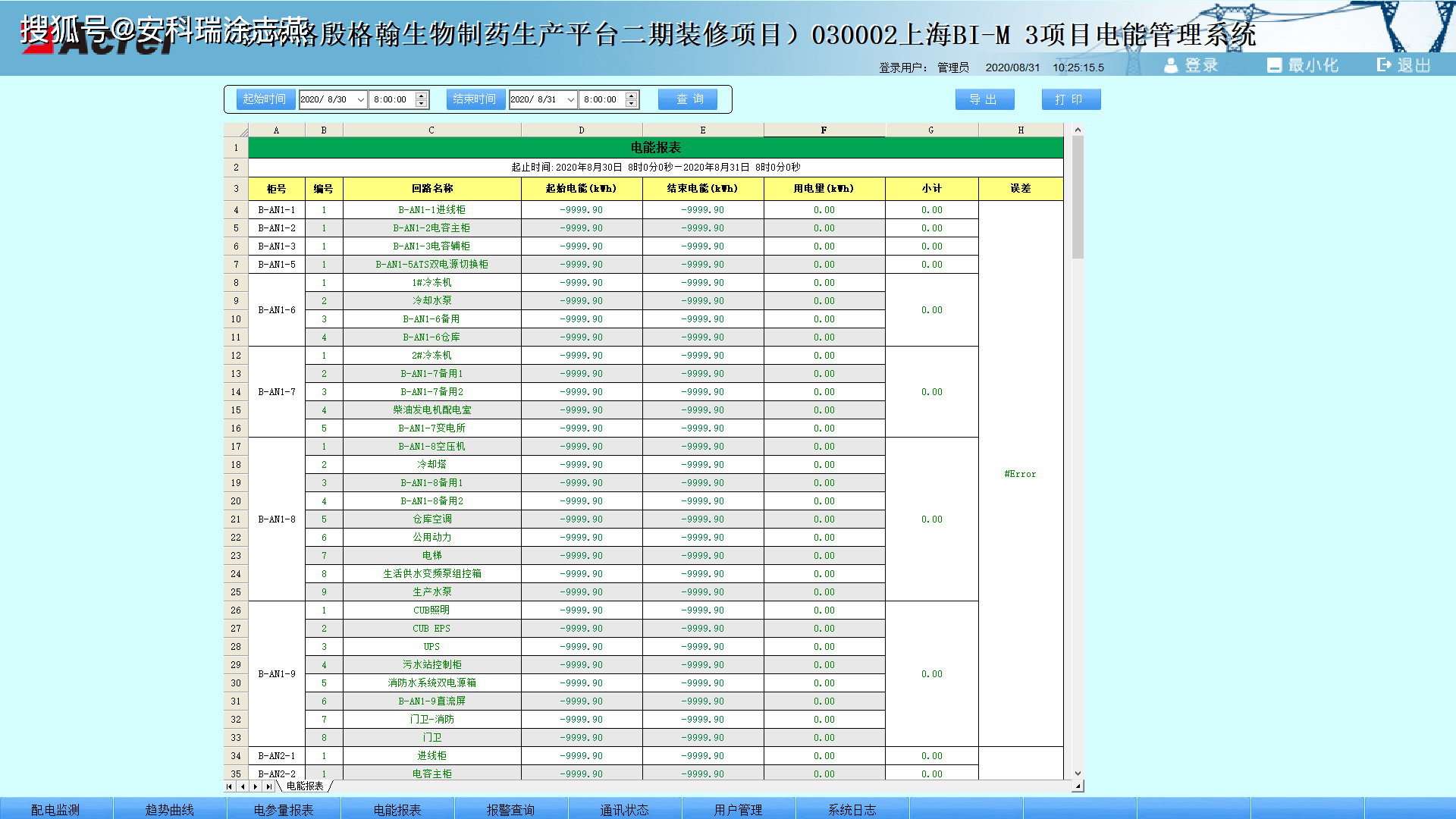Click previous sheet navigation arrow
The width and height of the screenshot is (1456, 819).
[x=243, y=786]
